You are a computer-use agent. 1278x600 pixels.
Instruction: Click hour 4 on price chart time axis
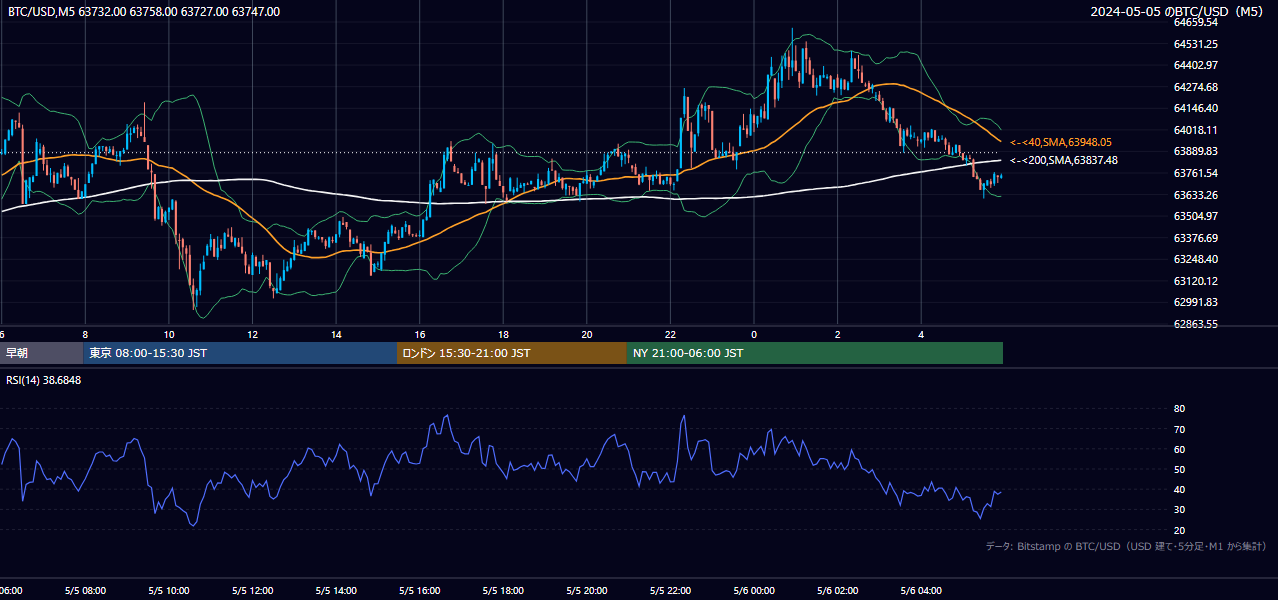click(x=921, y=334)
